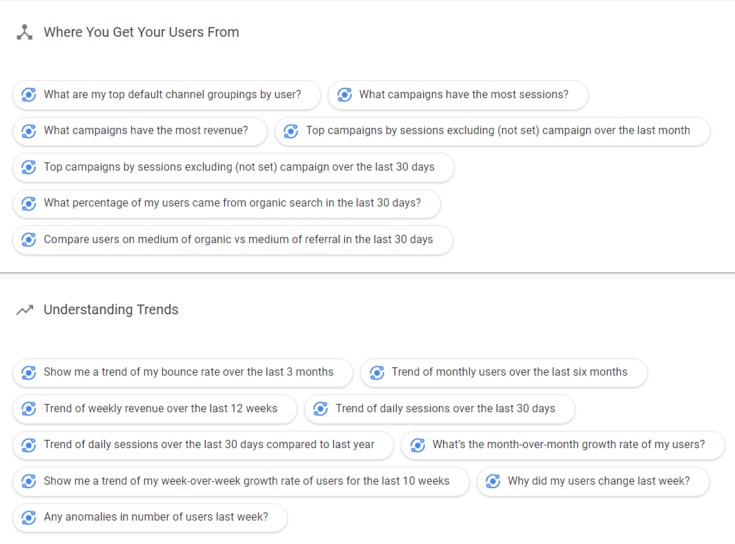
Task: Open the 'Where You Get Your Users From' heading
Action: [x=141, y=32]
